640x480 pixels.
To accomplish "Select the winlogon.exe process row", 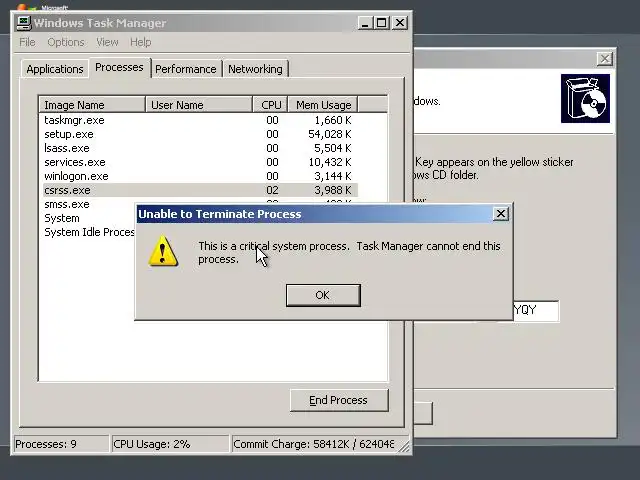I will click(200, 176).
